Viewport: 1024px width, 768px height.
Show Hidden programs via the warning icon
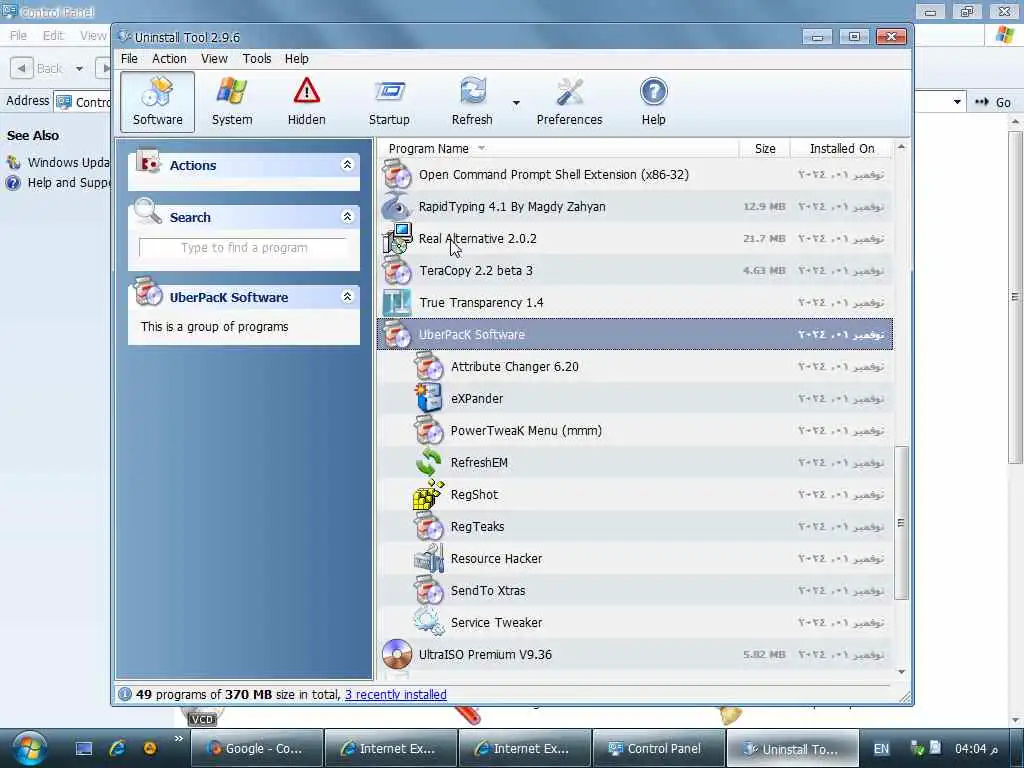[x=306, y=102]
